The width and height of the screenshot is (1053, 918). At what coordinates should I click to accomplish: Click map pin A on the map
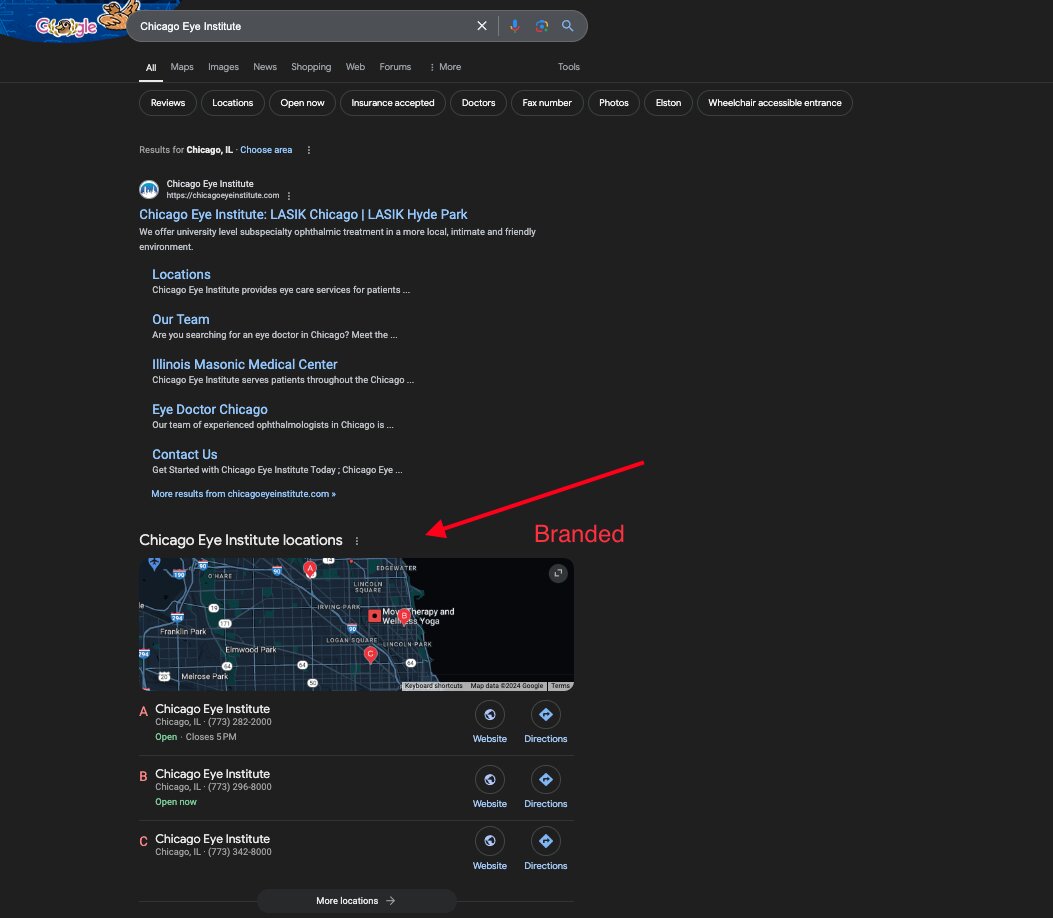310,569
